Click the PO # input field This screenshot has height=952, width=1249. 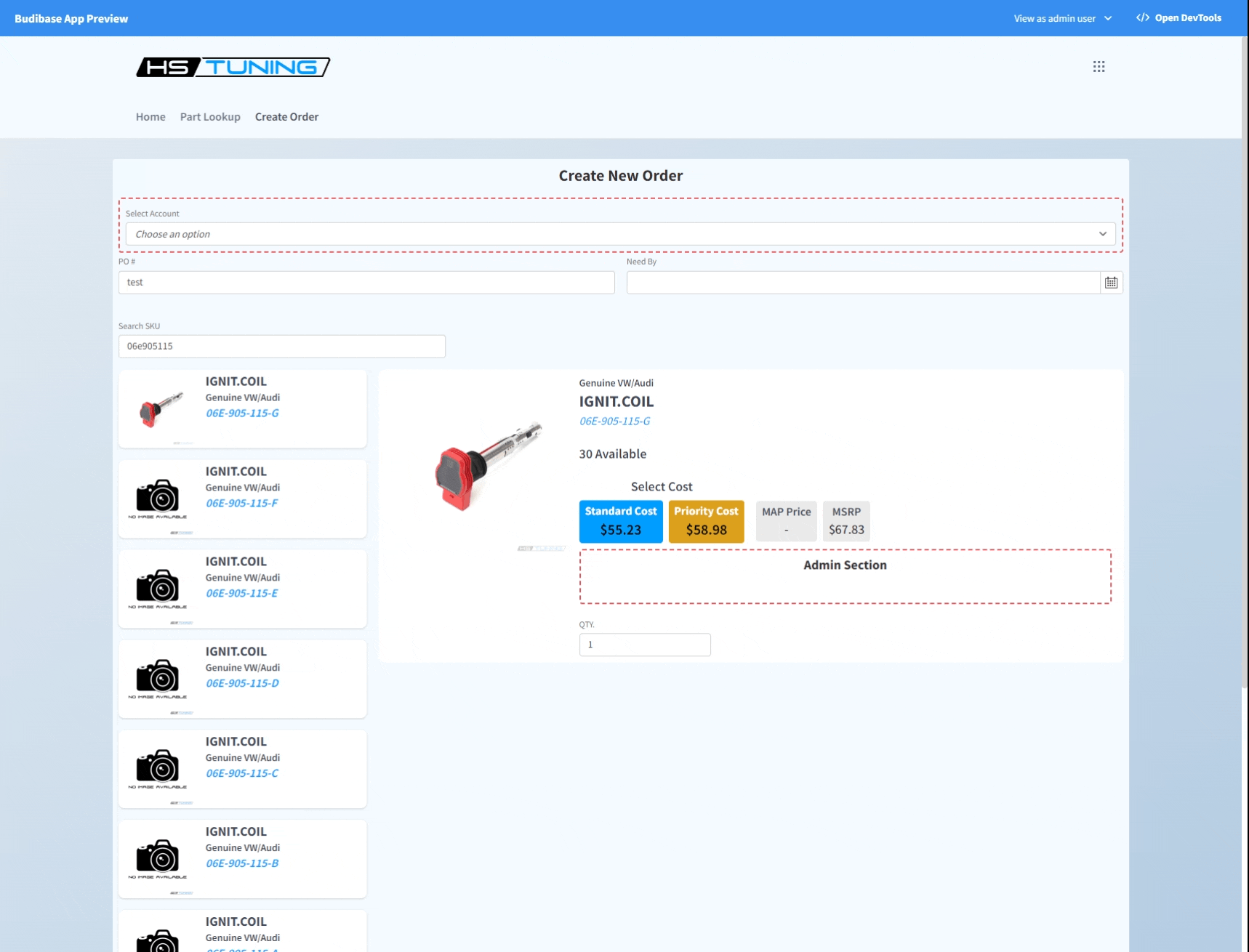(366, 283)
